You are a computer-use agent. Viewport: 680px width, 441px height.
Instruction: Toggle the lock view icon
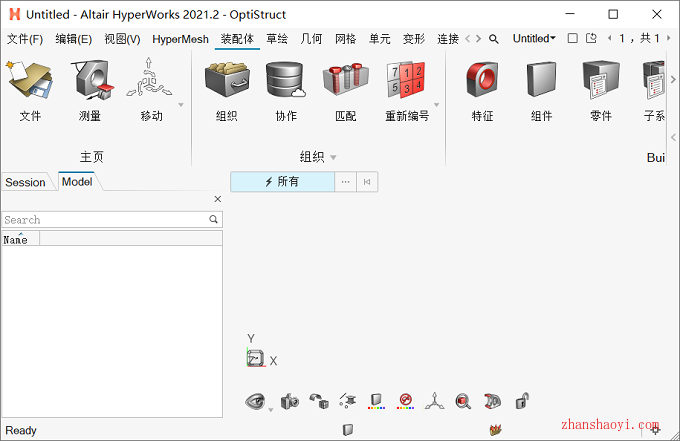(522, 401)
